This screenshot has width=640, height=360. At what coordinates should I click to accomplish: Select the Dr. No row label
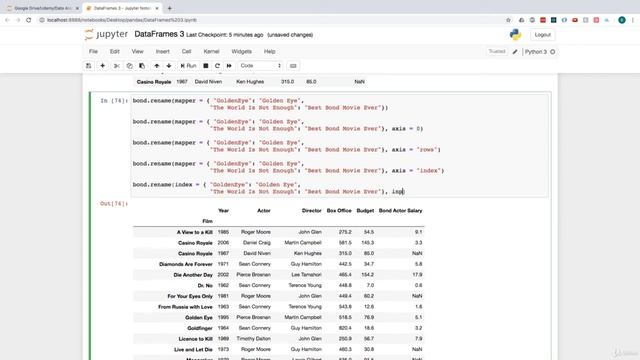[205, 285]
